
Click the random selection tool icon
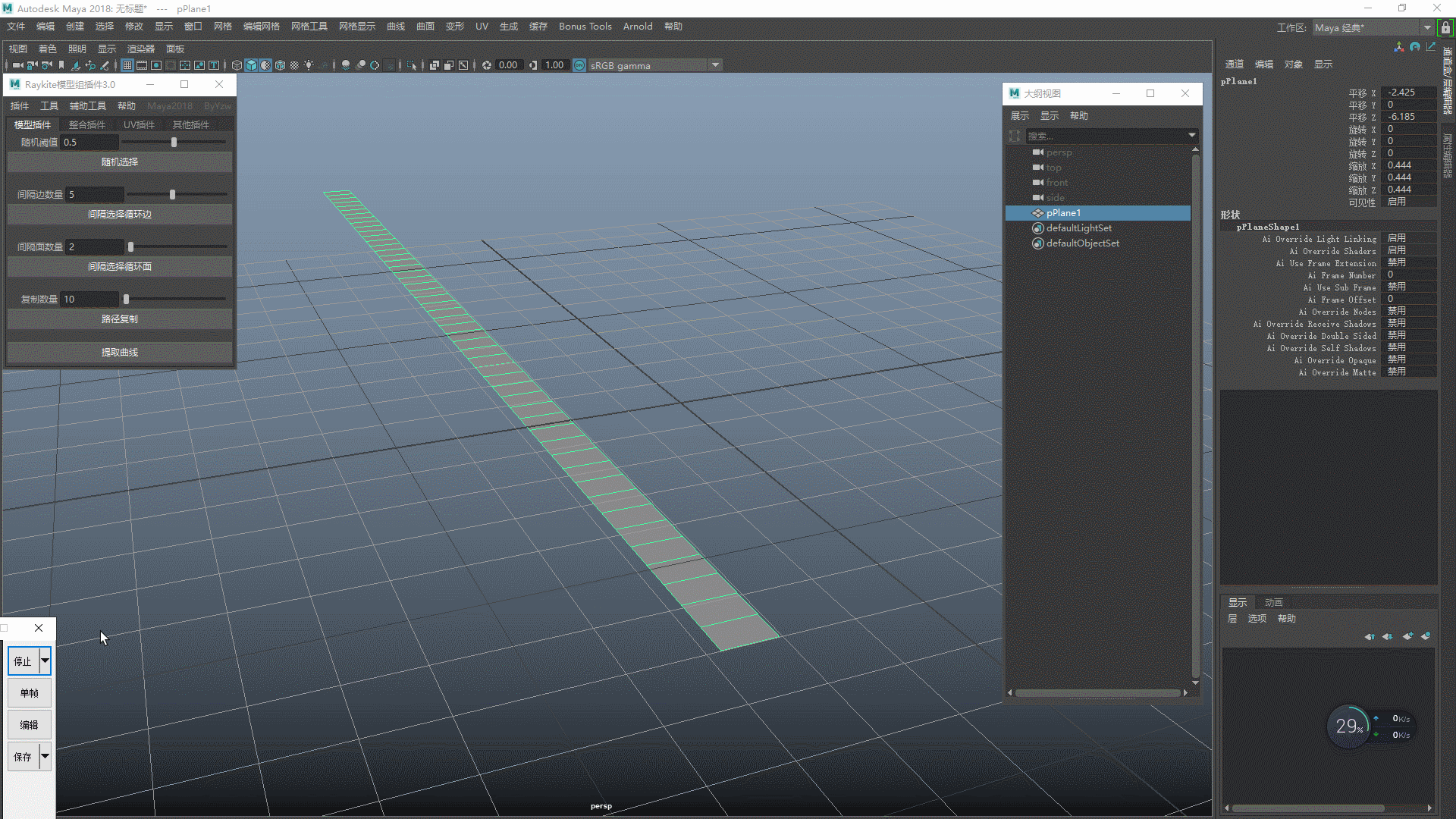click(x=118, y=161)
